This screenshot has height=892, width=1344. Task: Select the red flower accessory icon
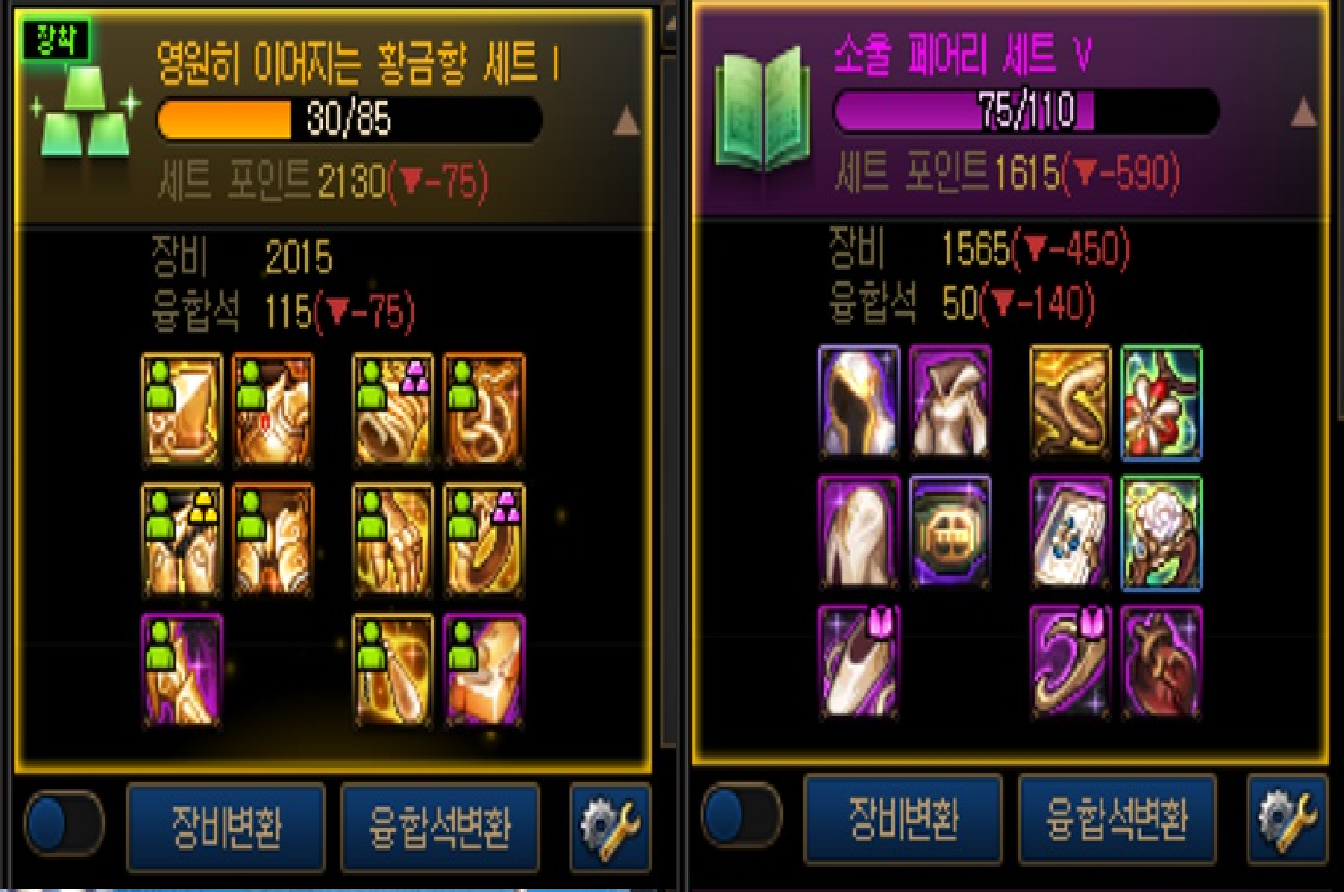(x=1161, y=404)
